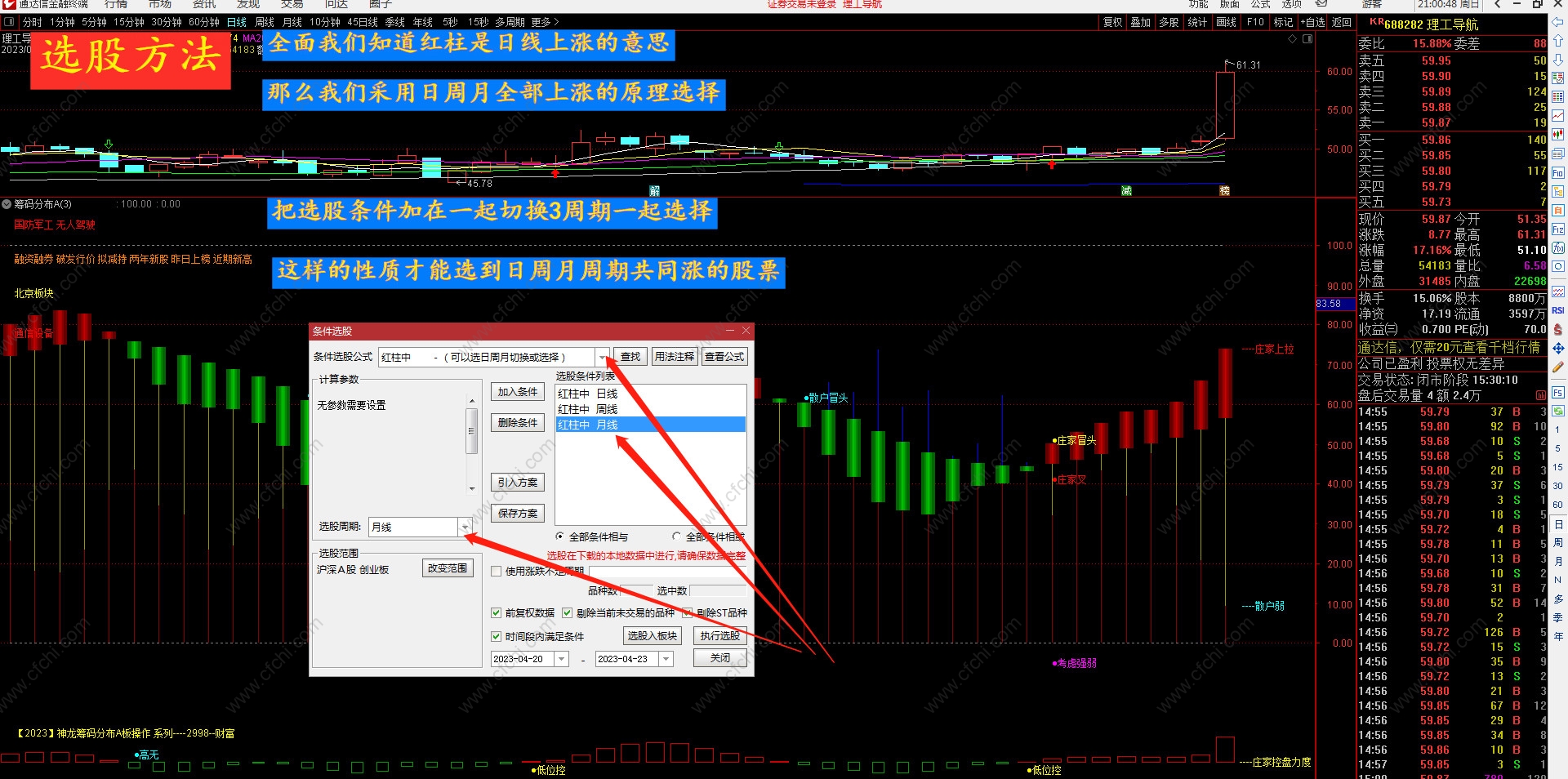Click the RSI indicator icon in sidebar
The width and height of the screenshot is (1568, 779).
coord(1558,309)
